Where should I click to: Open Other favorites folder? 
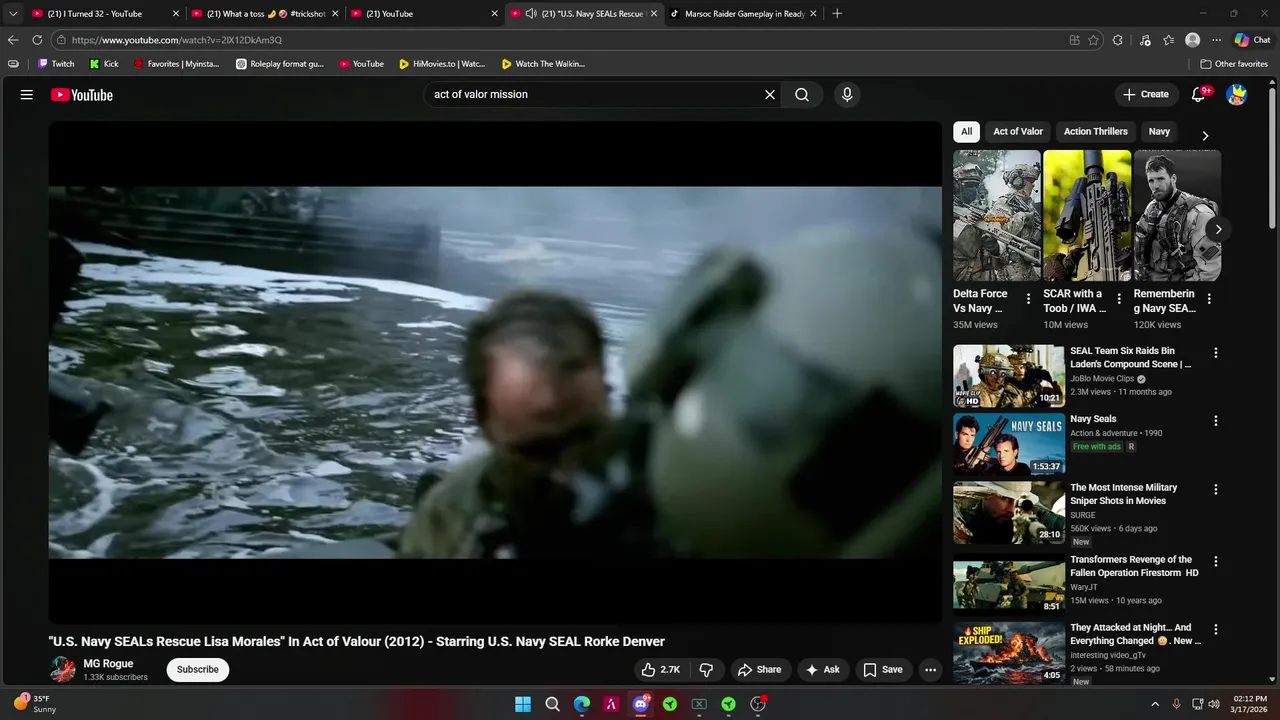point(1234,64)
